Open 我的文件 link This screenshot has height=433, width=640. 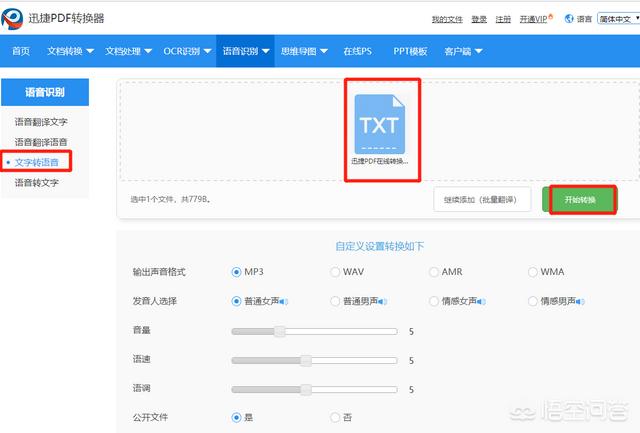[x=447, y=19]
